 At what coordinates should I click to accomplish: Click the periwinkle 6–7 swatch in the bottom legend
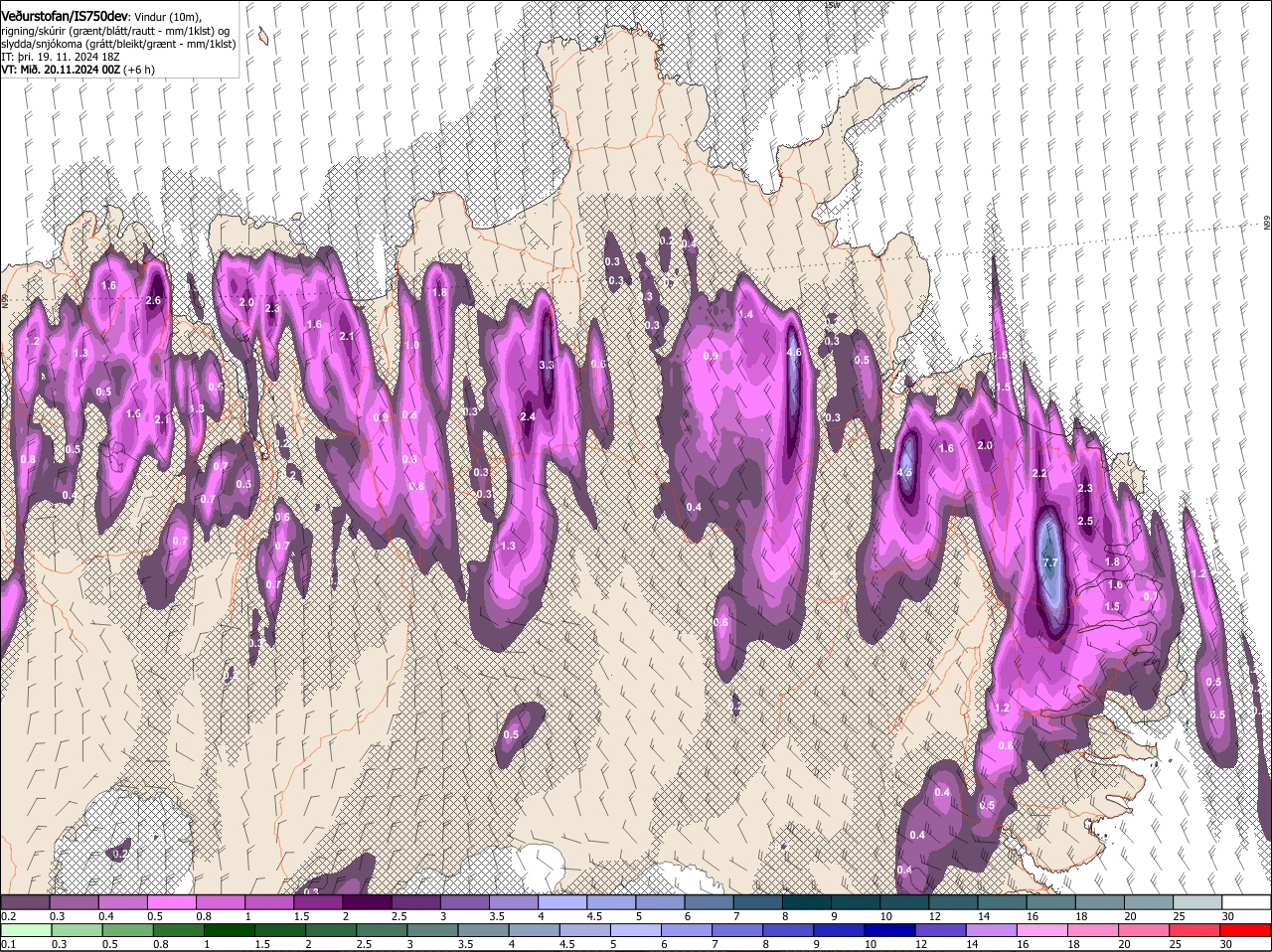coord(688,930)
